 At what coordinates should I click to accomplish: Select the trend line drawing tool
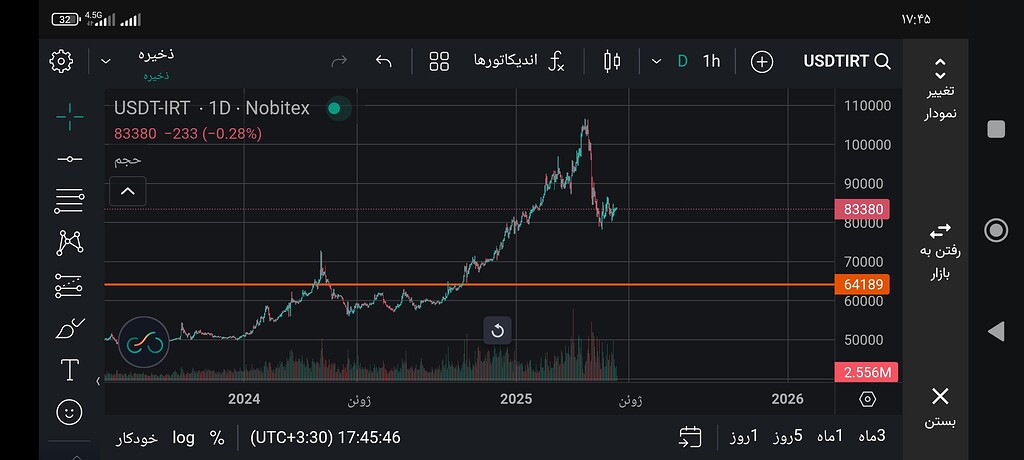(x=69, y=159)
